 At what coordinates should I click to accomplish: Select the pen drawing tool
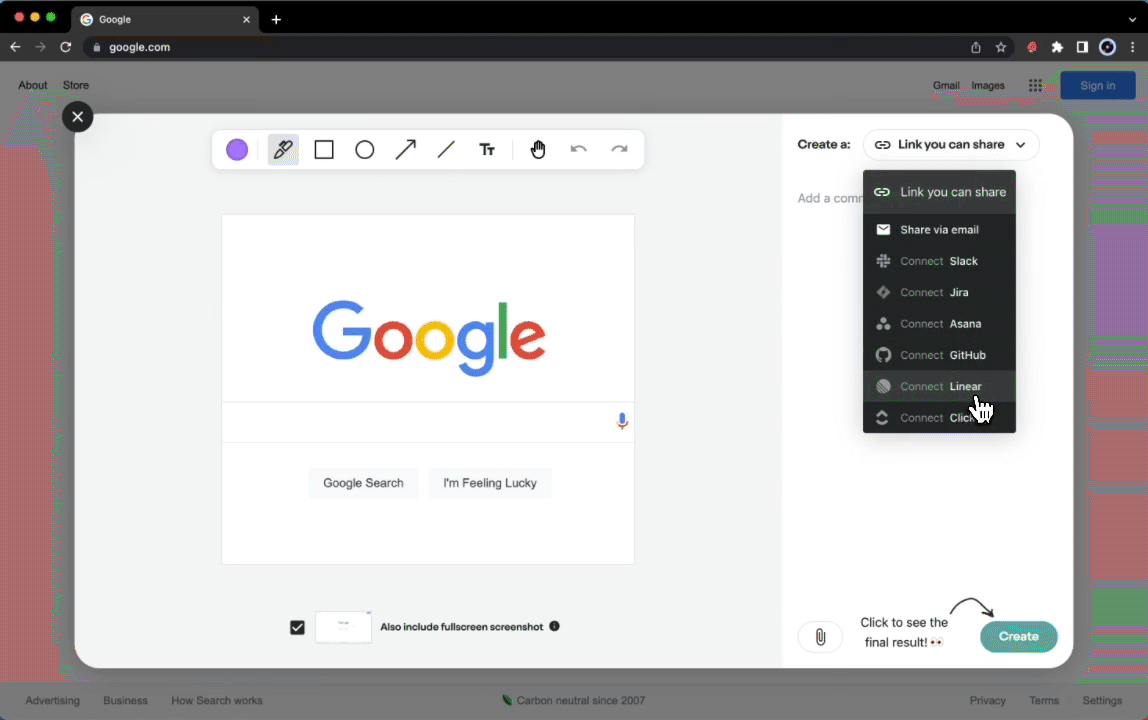(283, 150)
